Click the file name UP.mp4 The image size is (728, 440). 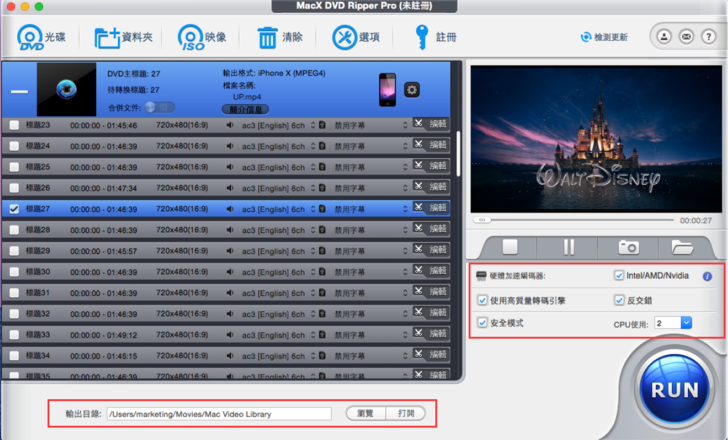(247, 97)
